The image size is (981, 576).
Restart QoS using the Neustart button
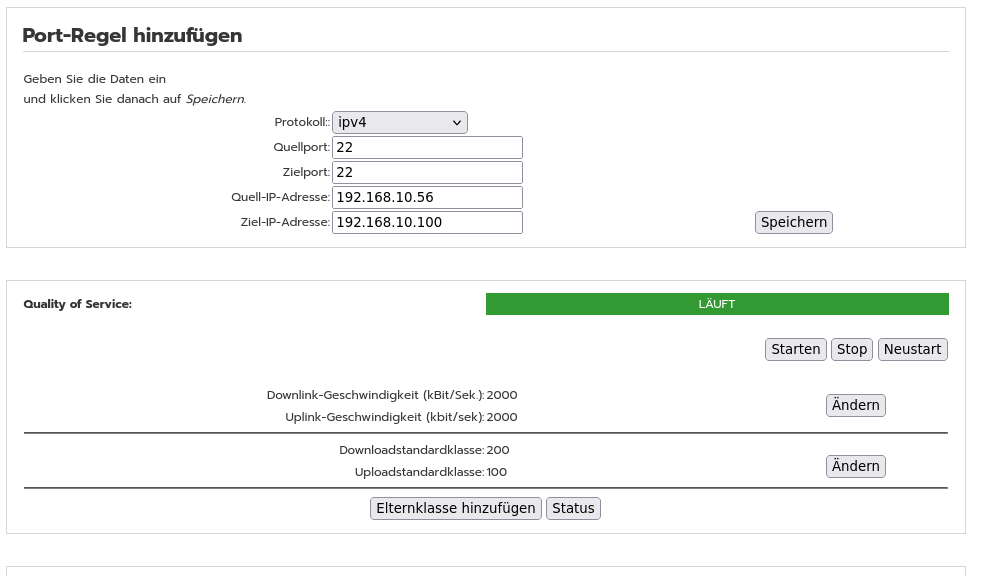click(912, 349)
